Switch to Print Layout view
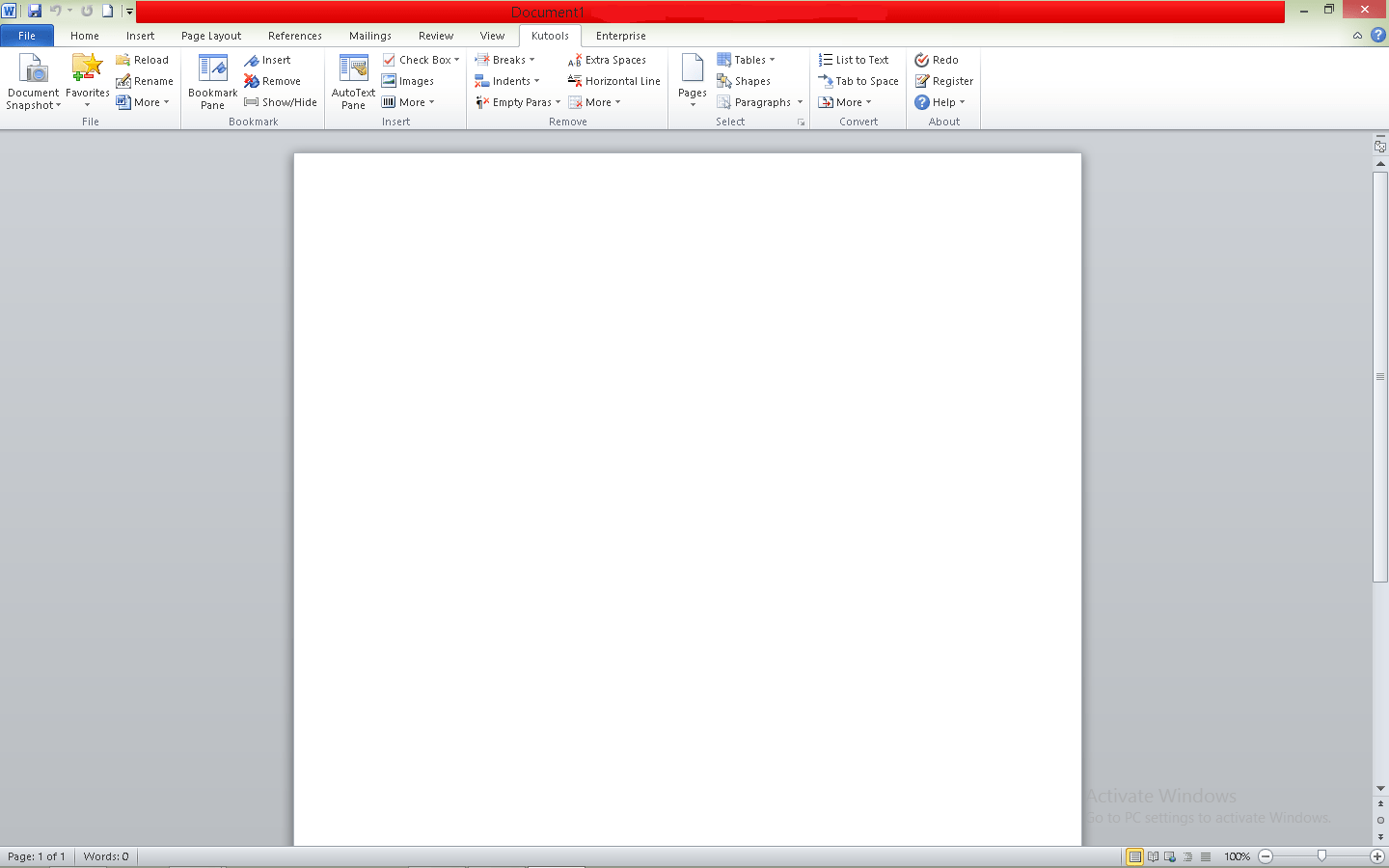 [x=1135, y=856]
